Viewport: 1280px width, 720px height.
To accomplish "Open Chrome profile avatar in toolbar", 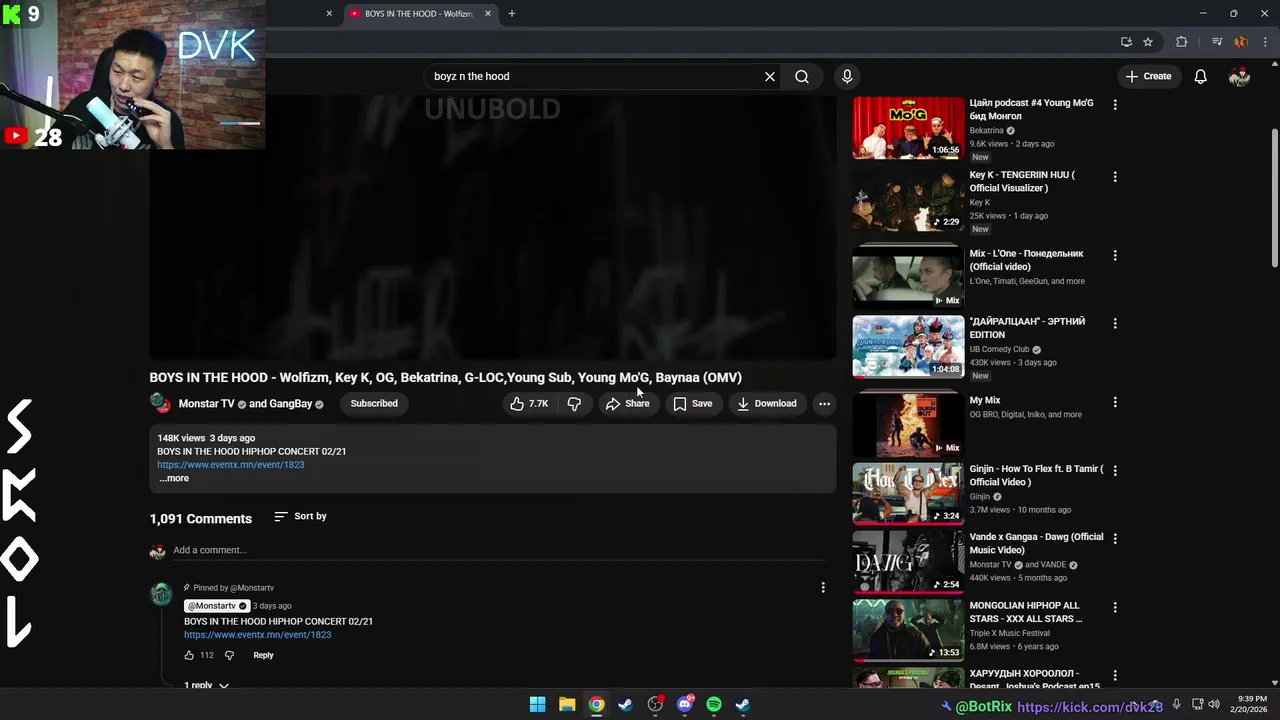I will 1241,42.
